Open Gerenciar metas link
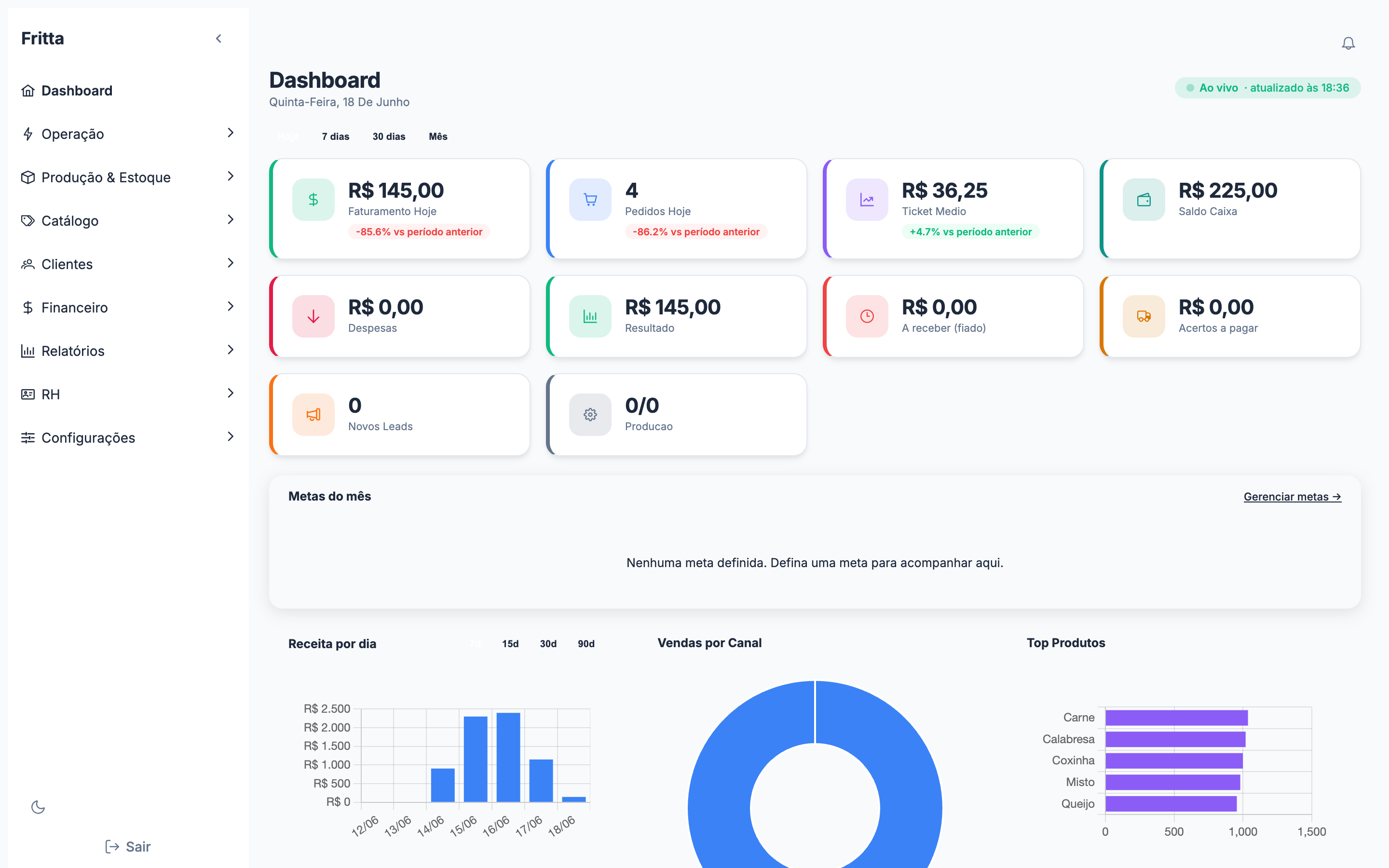The image size is (1389, 868). tap(1292, 497)
